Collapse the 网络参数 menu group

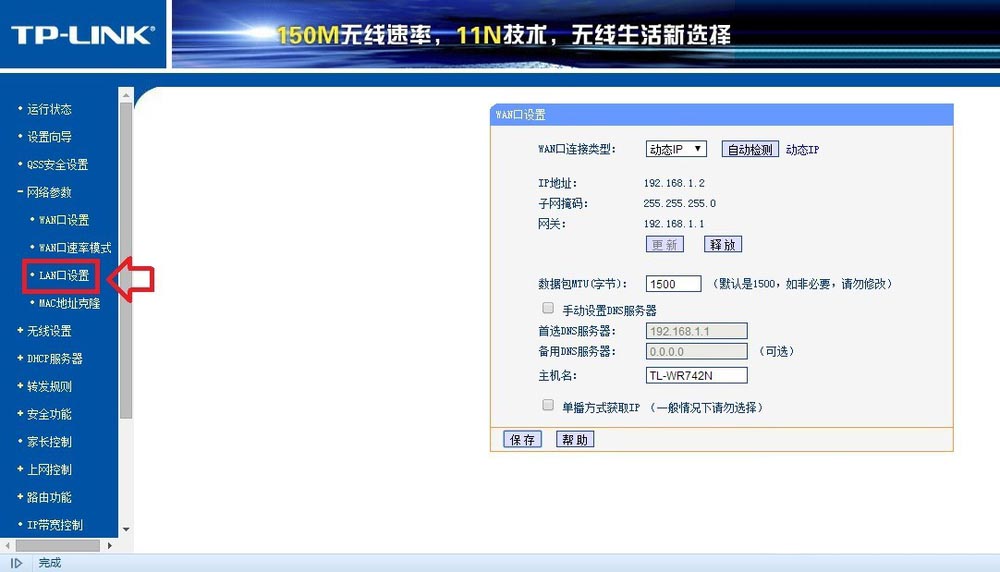click(x=44, y=192)
